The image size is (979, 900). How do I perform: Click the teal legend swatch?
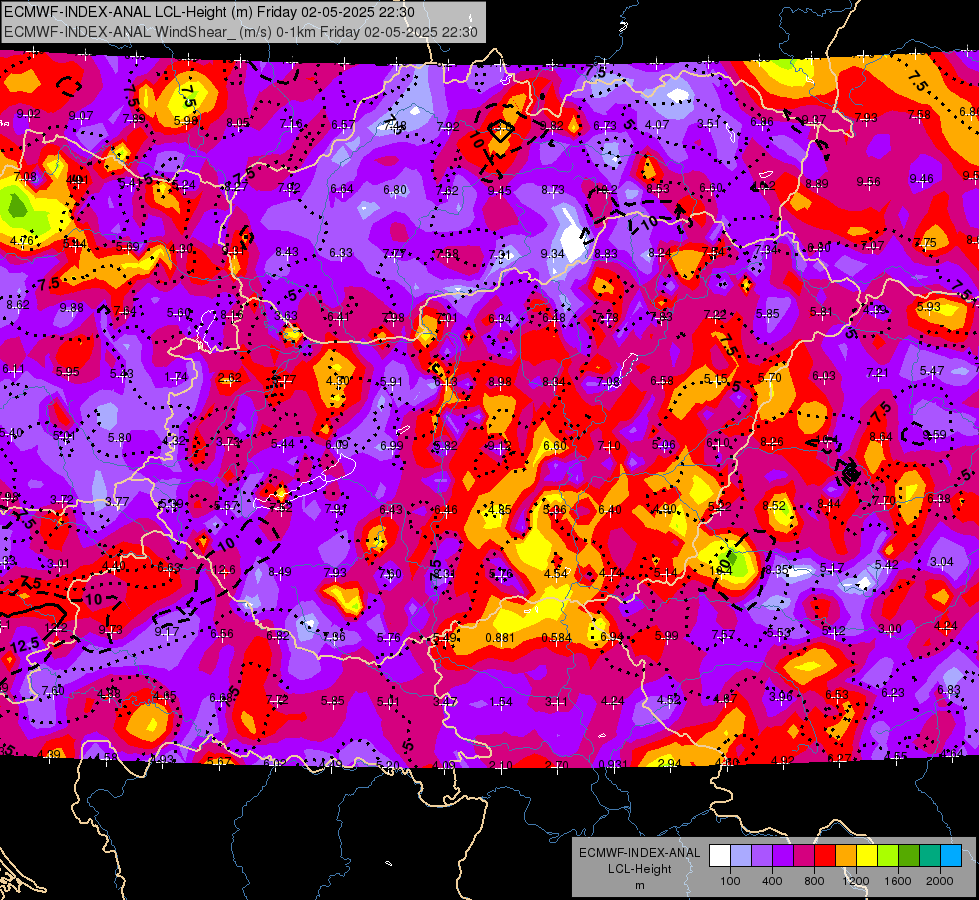[x=930, y=856]
